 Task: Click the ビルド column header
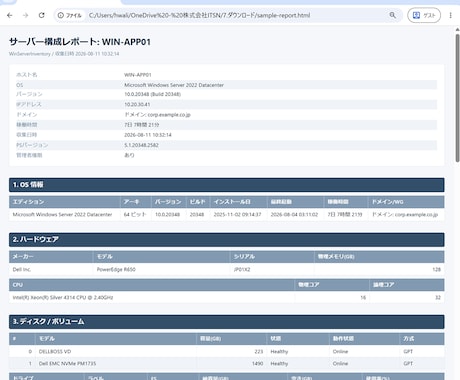pyautogui.click(x=198, y=202)
